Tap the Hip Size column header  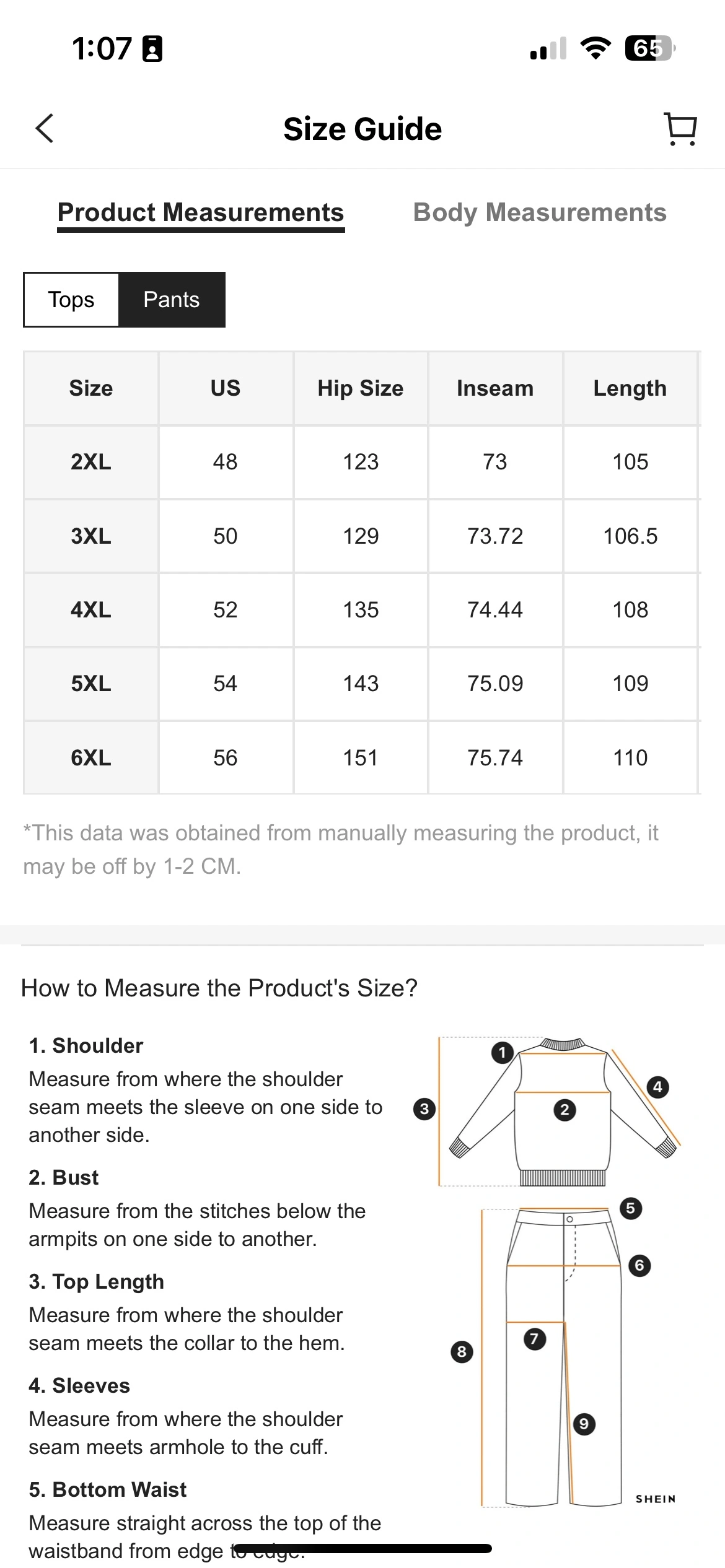tap(360, 388)
